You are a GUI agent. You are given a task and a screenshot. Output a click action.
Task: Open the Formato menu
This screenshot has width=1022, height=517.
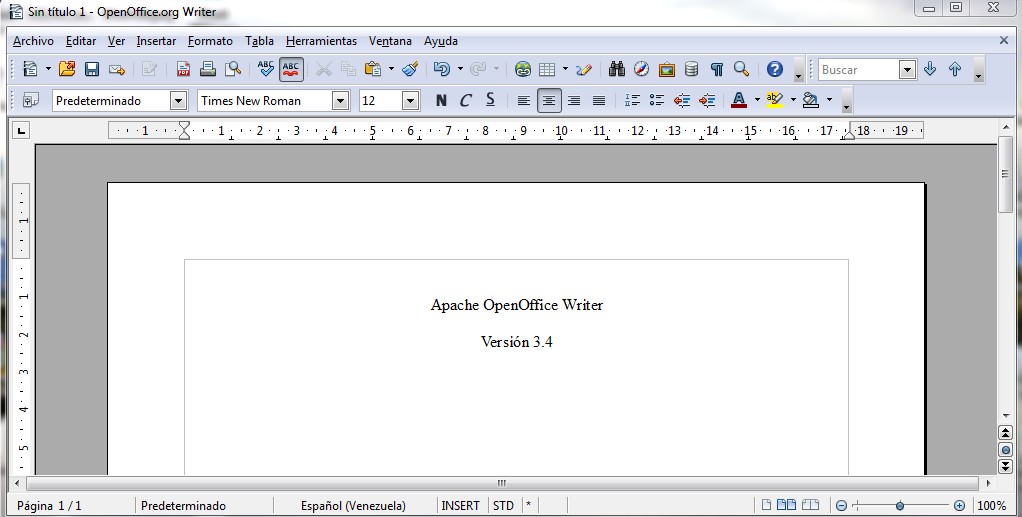(x=210, y=41)
